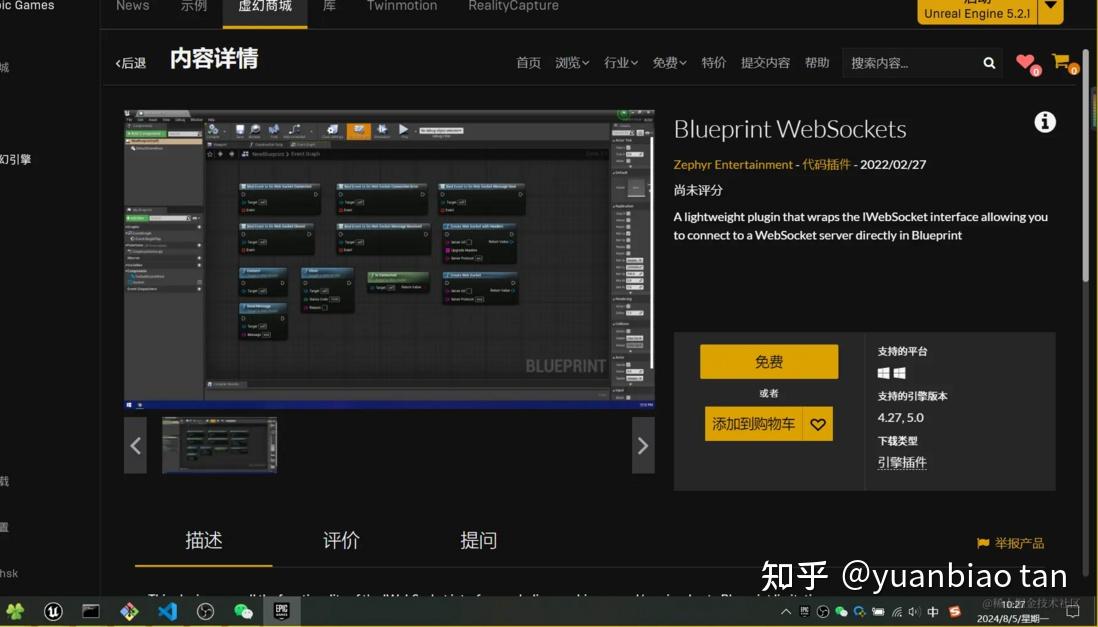Switch to the 提问 tab

tap(478, 540)
